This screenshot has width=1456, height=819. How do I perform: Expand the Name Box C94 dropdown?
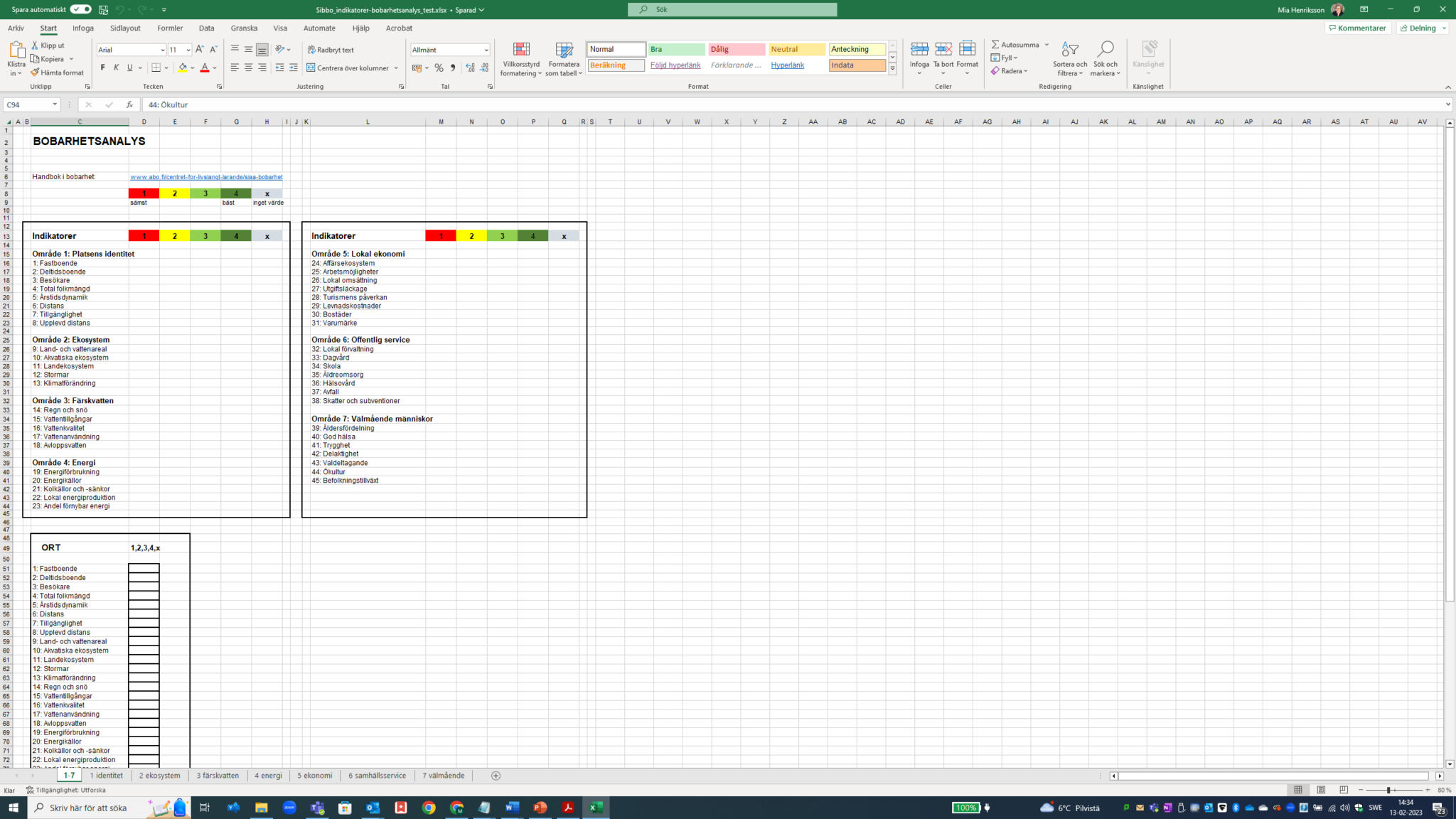(55, 105)
